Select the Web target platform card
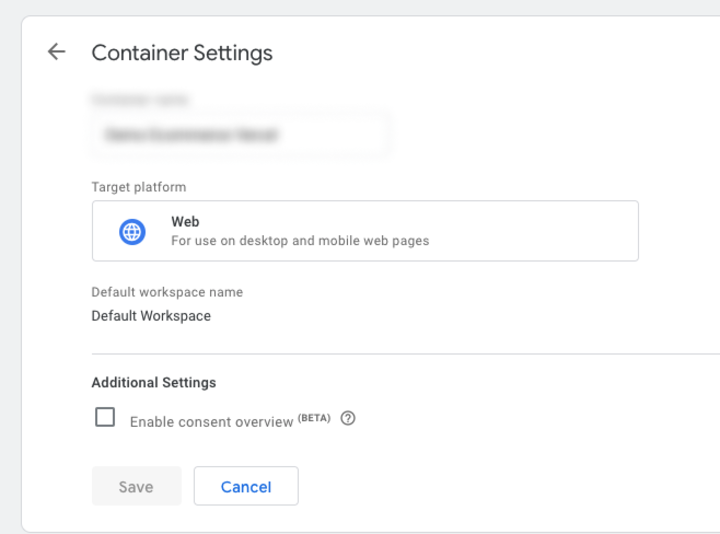This screenshot has height=534, width=720. (365, 231)
